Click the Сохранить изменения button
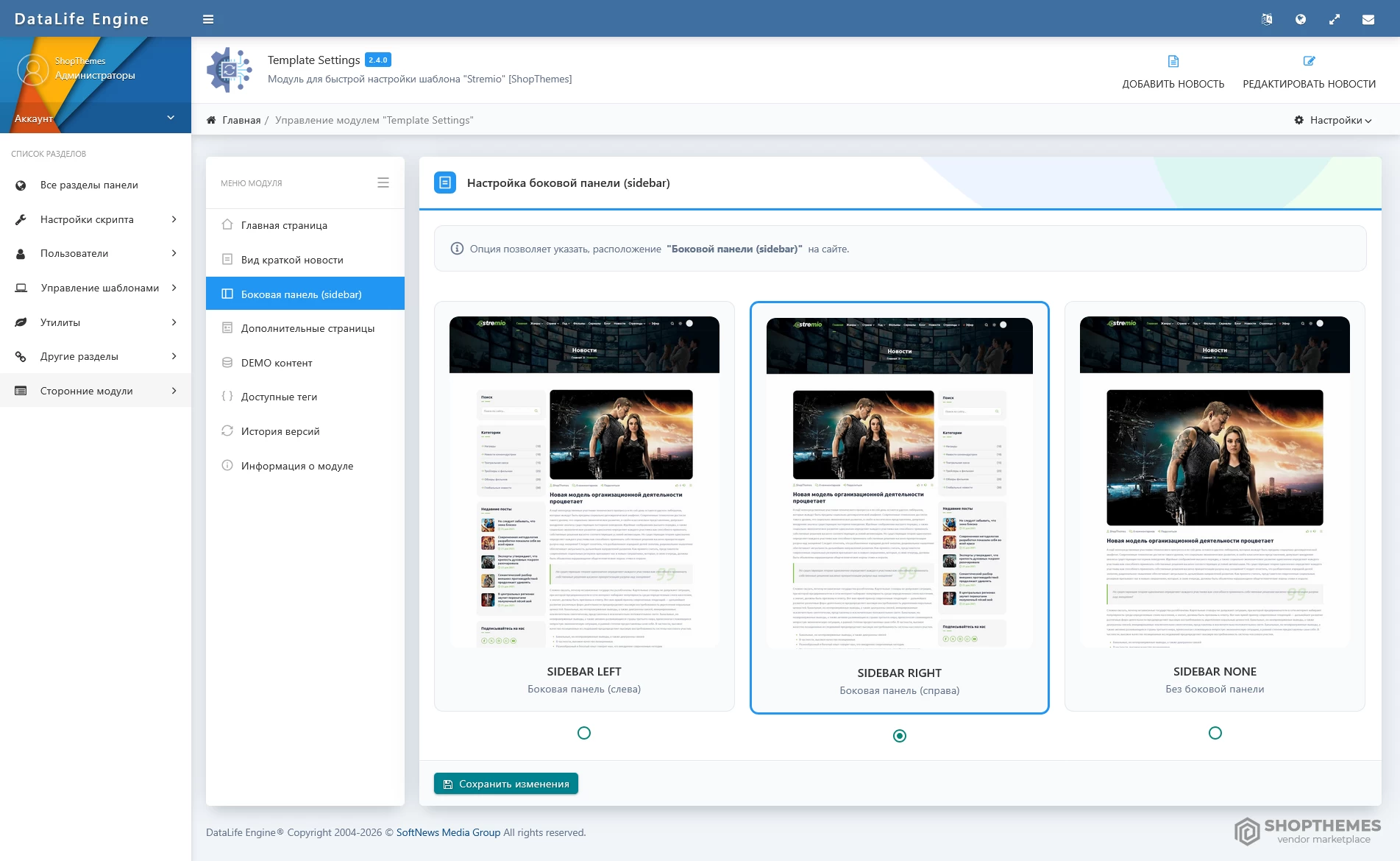 coord(506,784)
